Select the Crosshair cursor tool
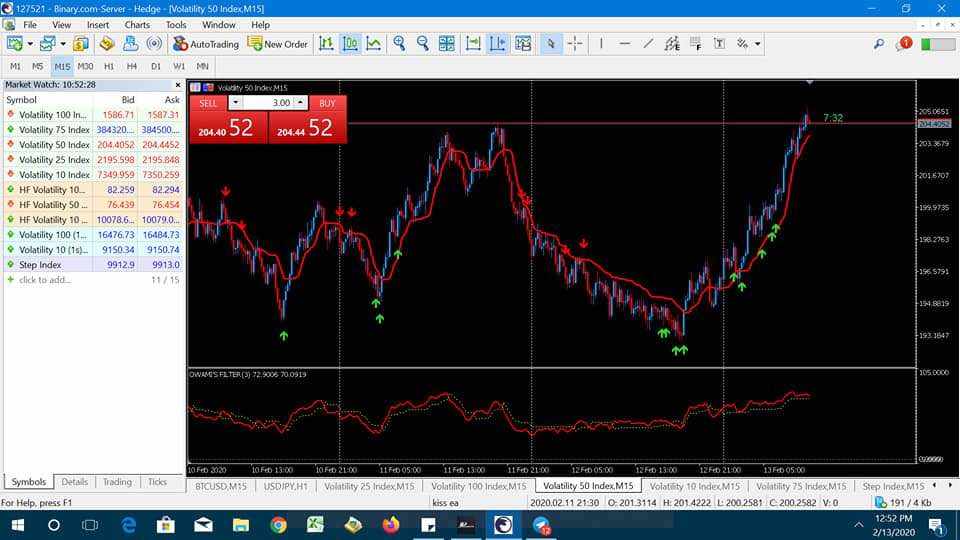 coord(575,44)
